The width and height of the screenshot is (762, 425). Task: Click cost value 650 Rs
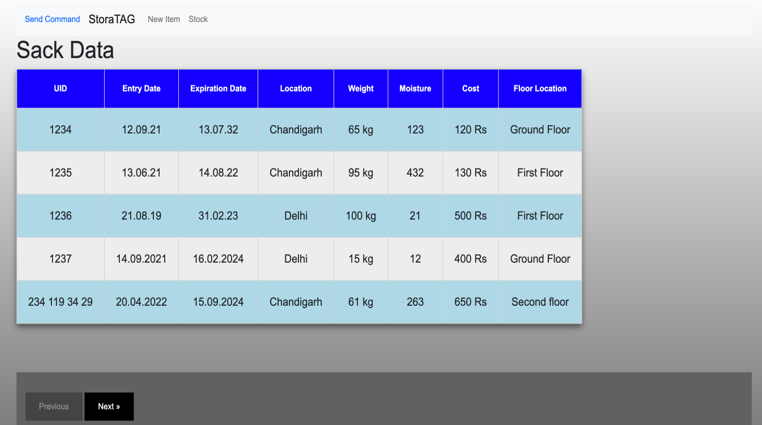[470, 302]
